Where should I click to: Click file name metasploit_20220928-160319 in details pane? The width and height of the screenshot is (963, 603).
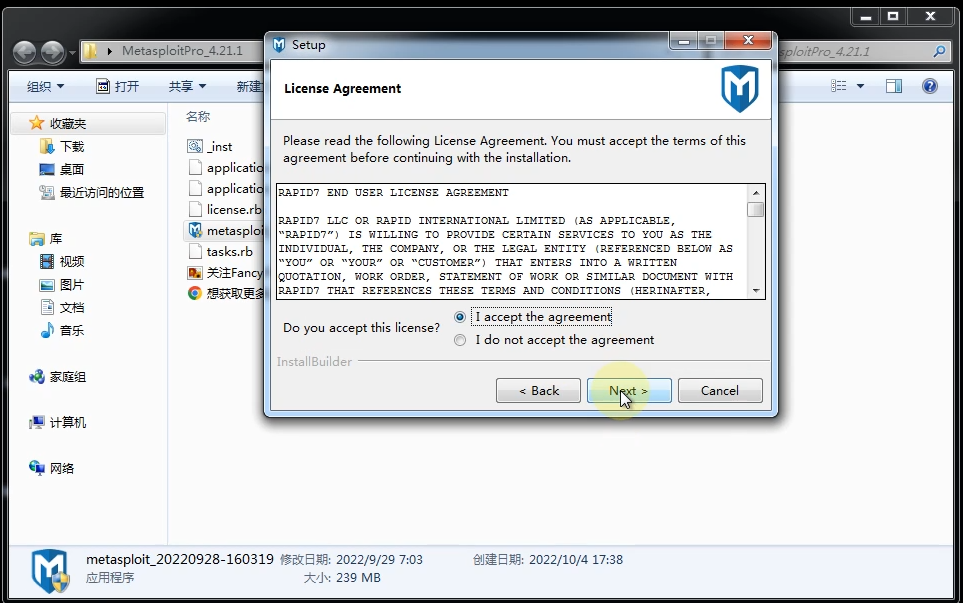click(x=180, y=559)
